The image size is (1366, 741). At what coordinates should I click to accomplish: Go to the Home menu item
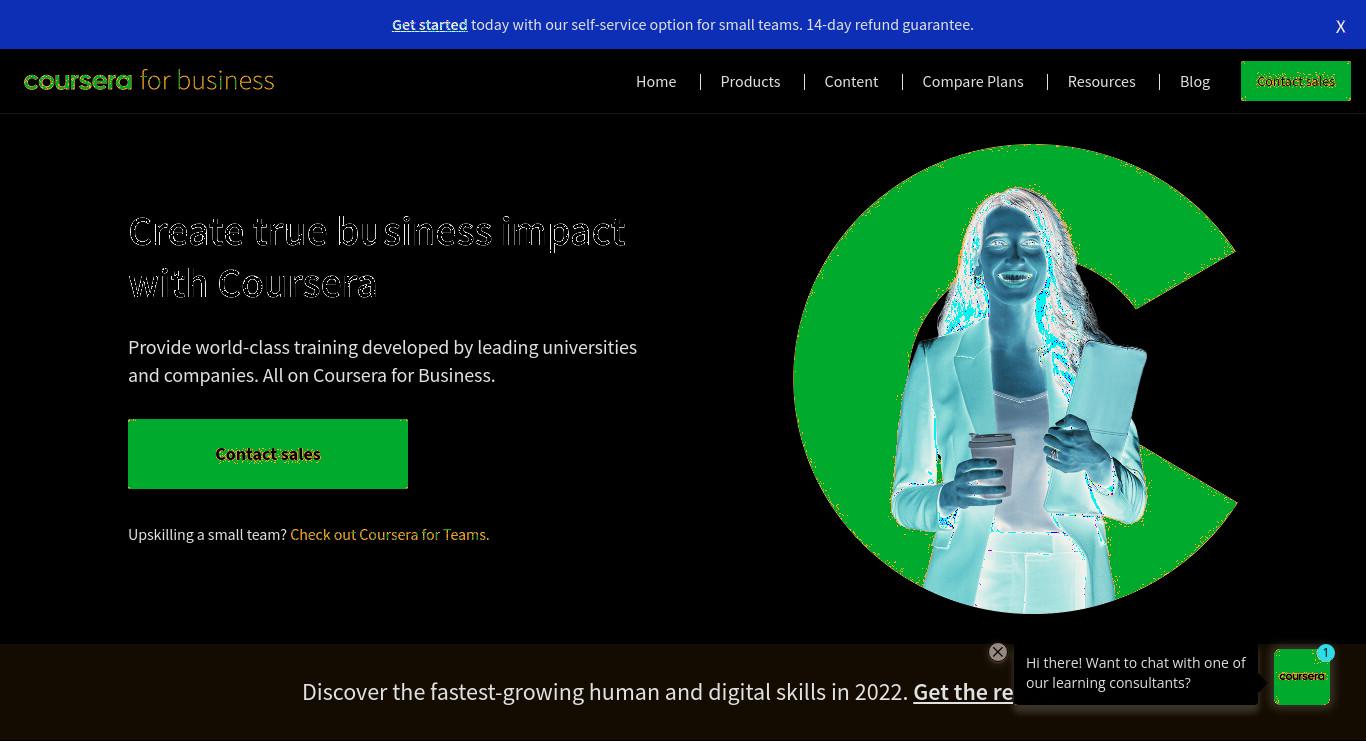[x=656, y=82]
